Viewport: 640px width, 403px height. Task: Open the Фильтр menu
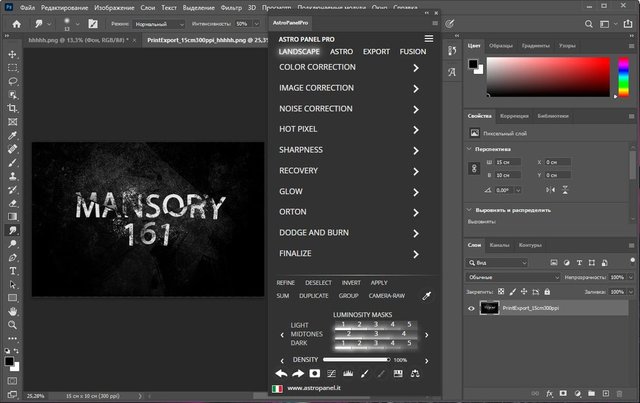(x=231, y=7)
